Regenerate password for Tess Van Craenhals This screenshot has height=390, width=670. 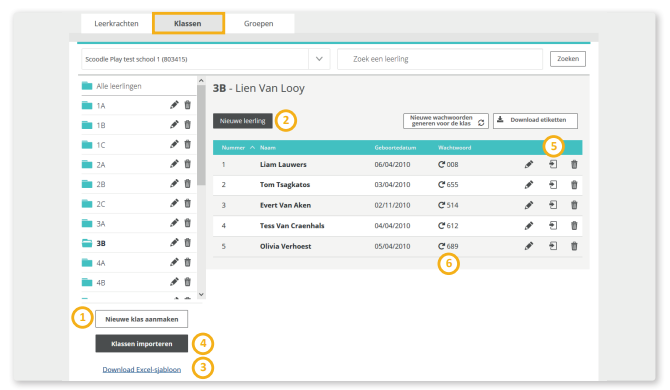(441, 226)
